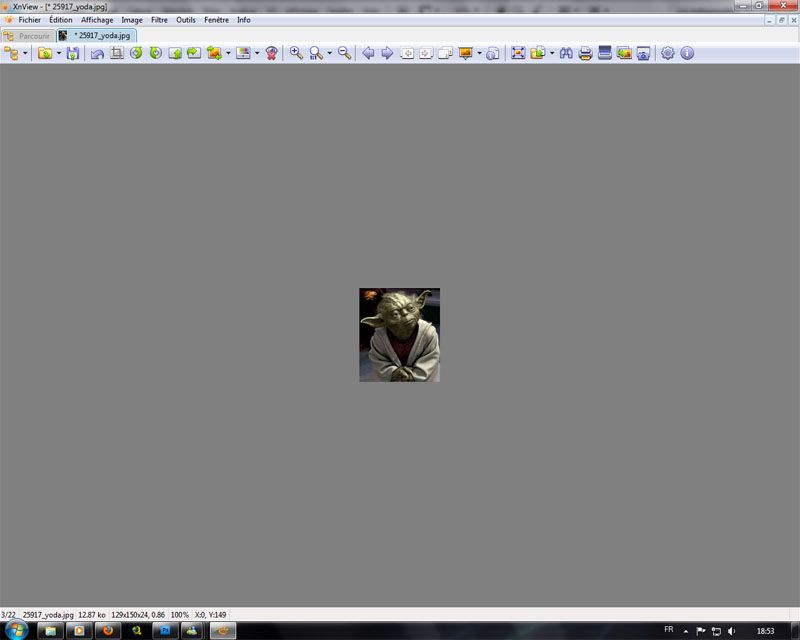Open the Édition menu

[61, 20]
